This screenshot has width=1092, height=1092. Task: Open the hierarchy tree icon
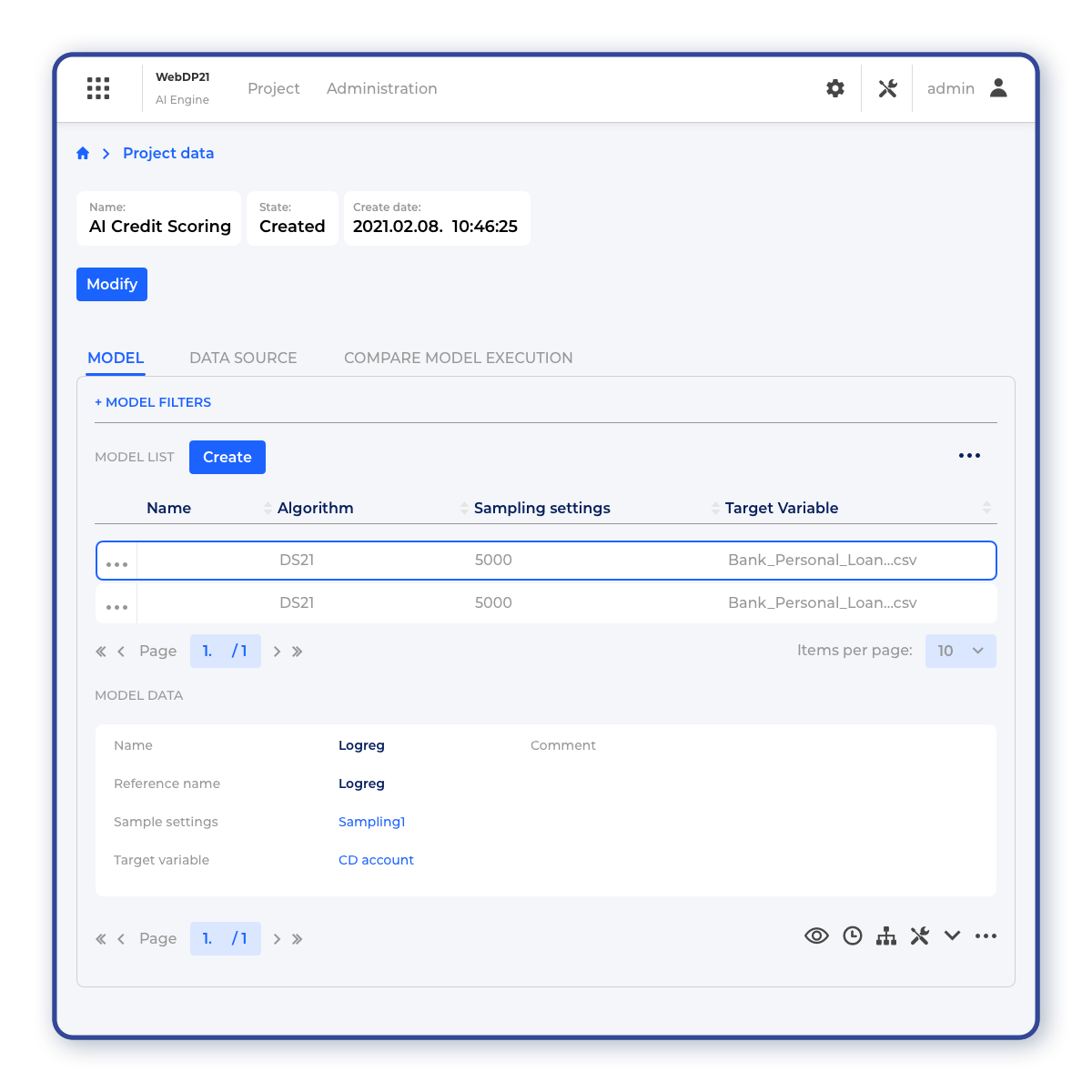click(x=886, y=936)
